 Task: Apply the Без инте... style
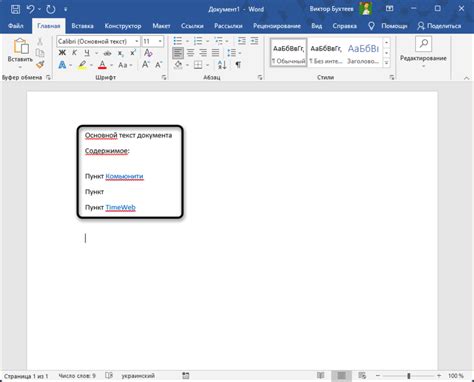coord(326,53)
